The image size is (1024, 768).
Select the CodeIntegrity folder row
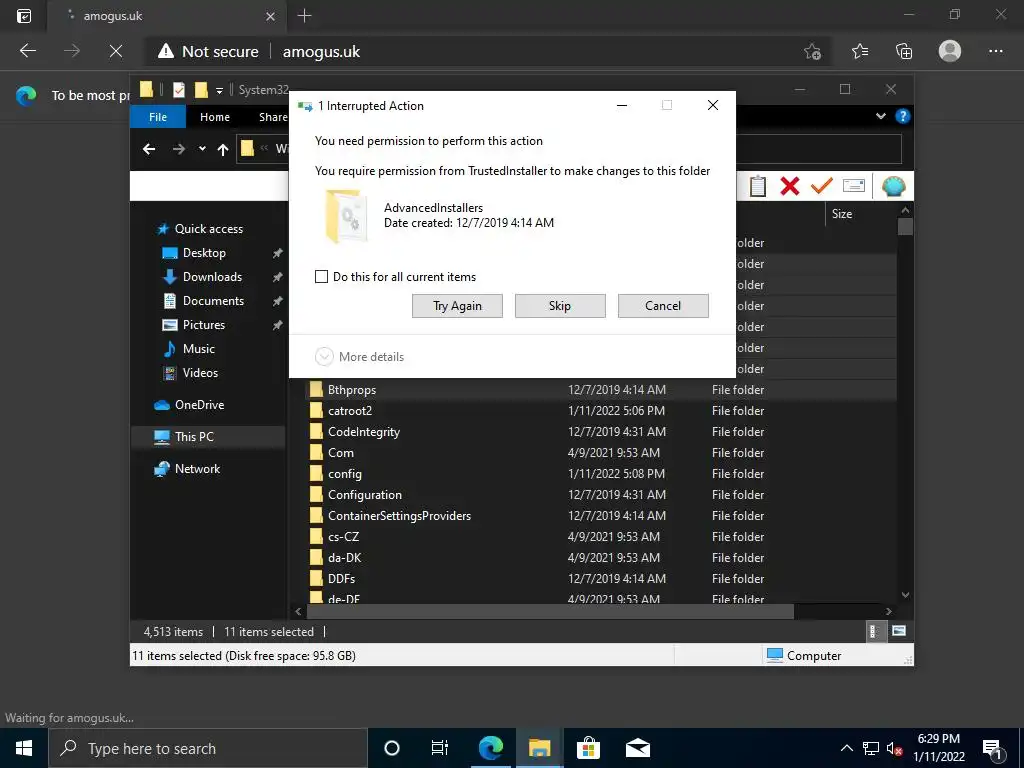click(601, 432)
